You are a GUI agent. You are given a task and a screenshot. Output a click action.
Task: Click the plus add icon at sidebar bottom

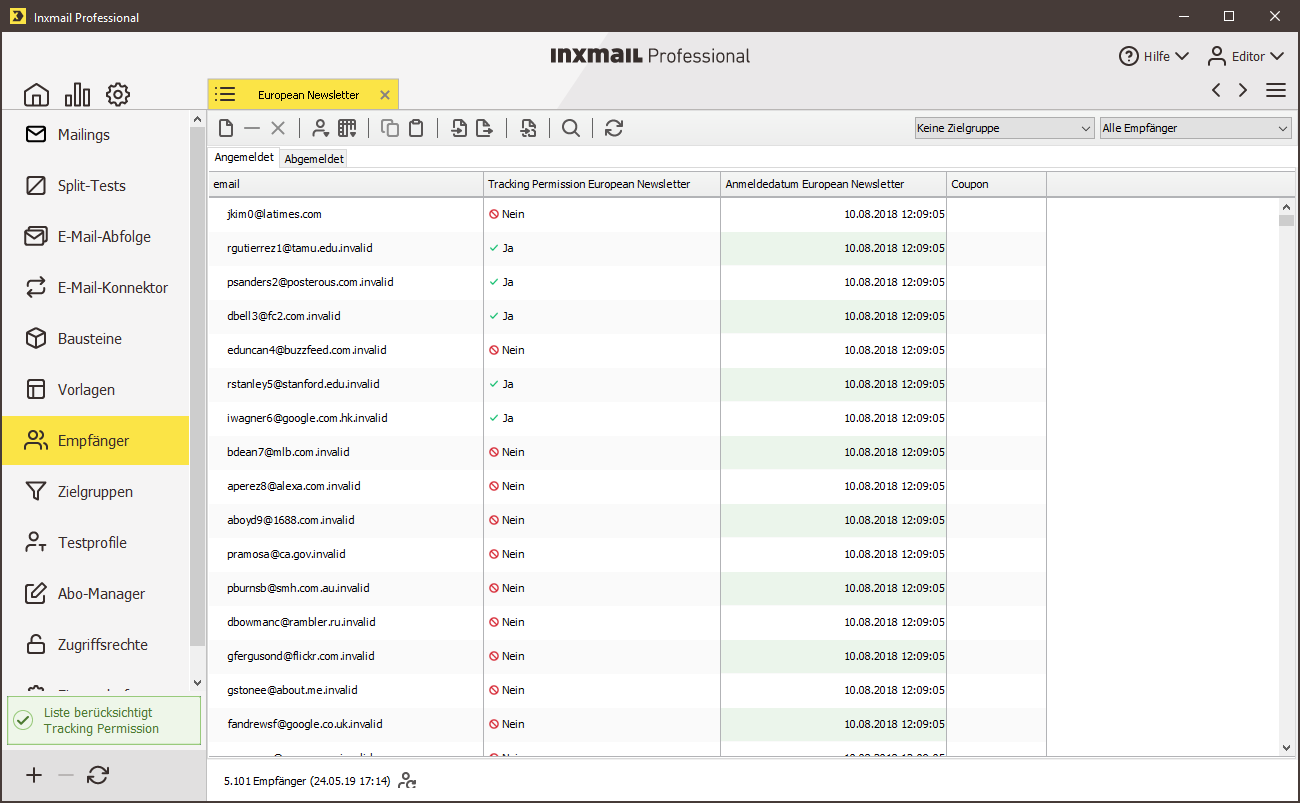click(34, 775)
